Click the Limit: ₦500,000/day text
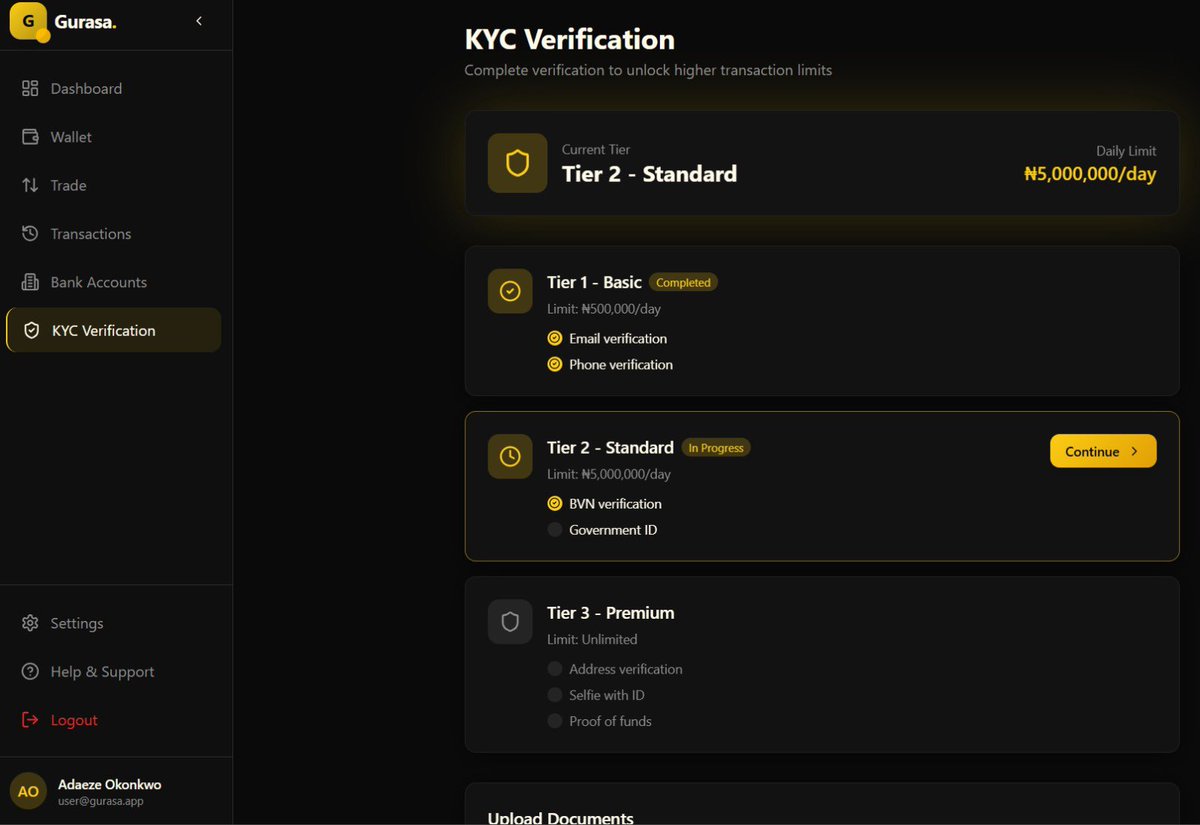Screen dimensions: 1200x825 [604, 309]
